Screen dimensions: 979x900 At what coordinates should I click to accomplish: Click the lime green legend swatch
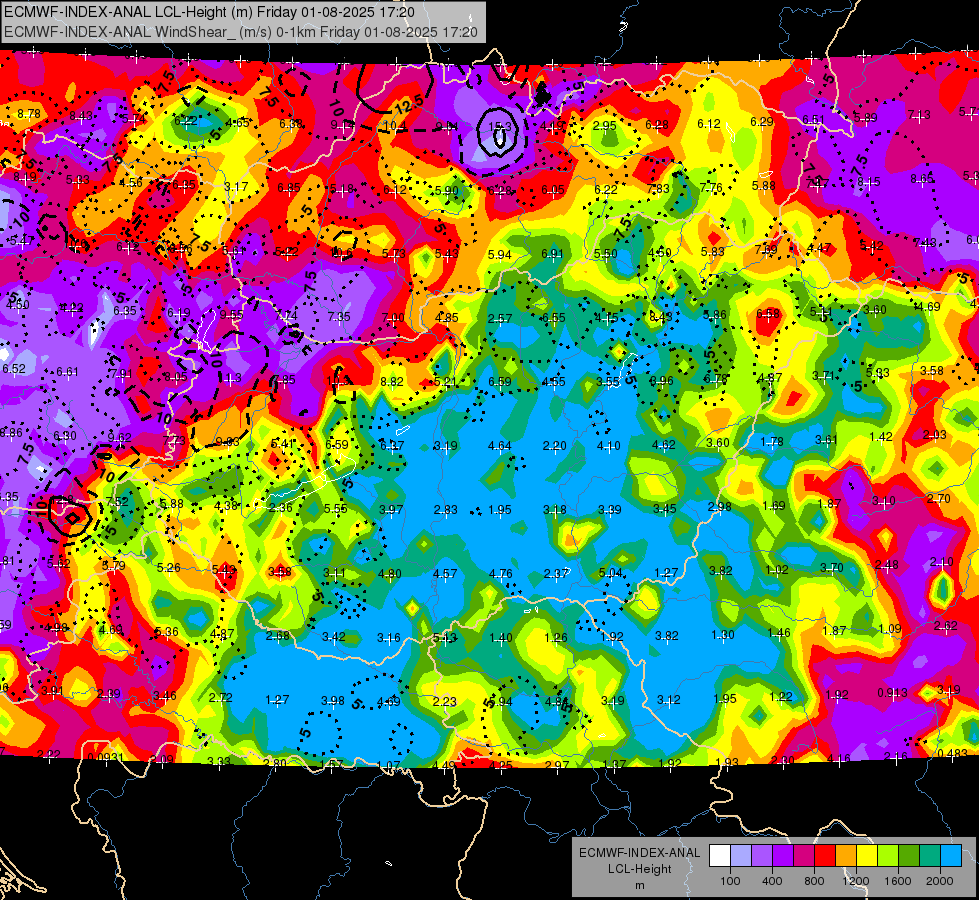click(888, 855)
